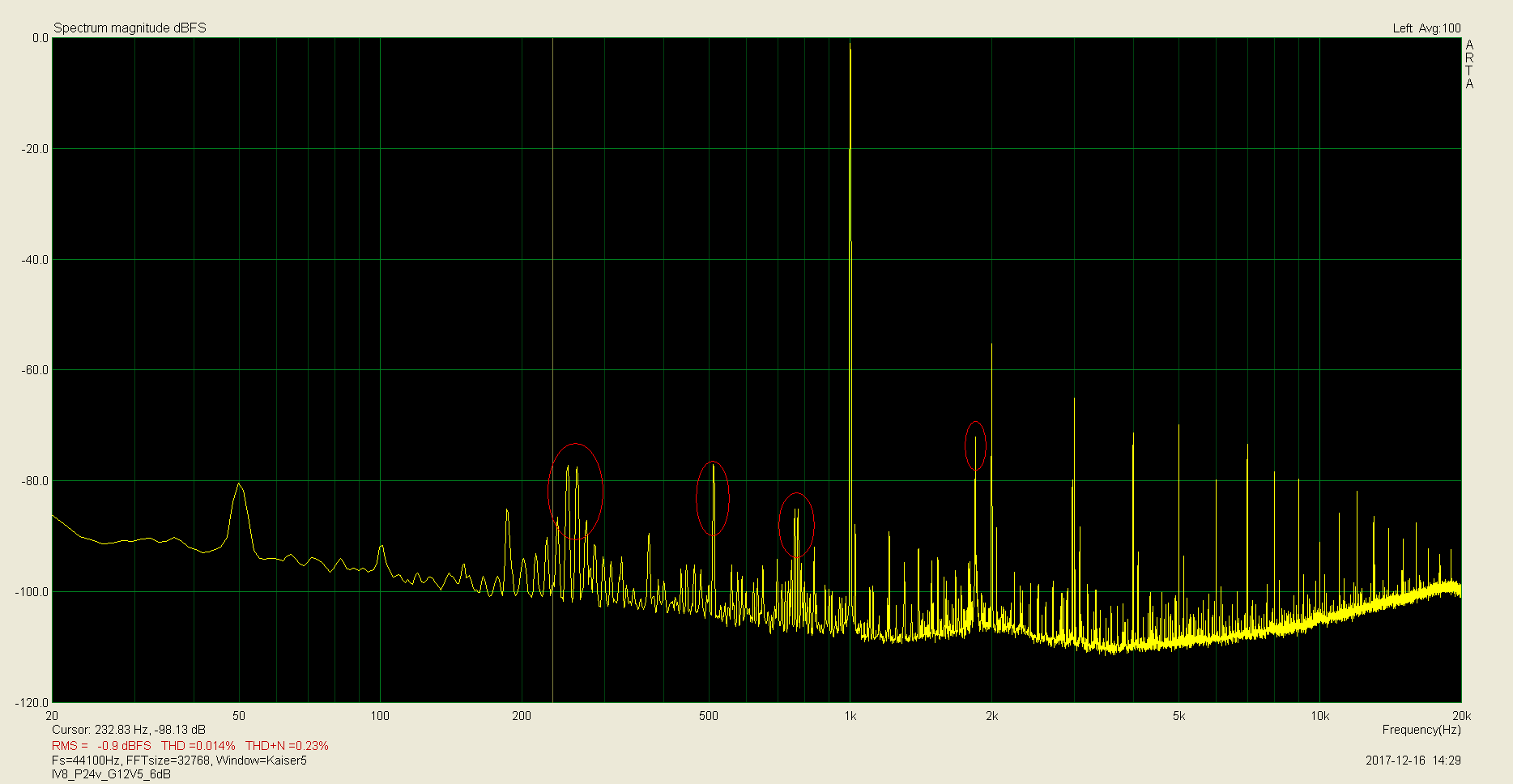The height and width of the screenshot is (784, 1513).
Task: Click the 2k frequency axis label
Action: [991, 716]
